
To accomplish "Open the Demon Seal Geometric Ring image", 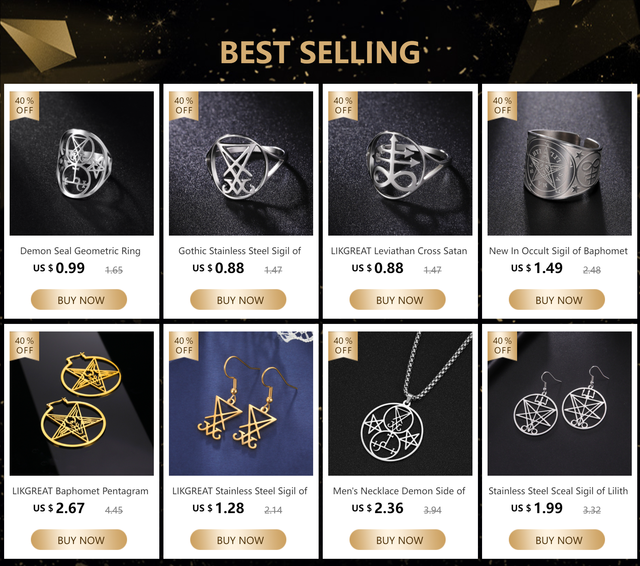I will (82, 163).
